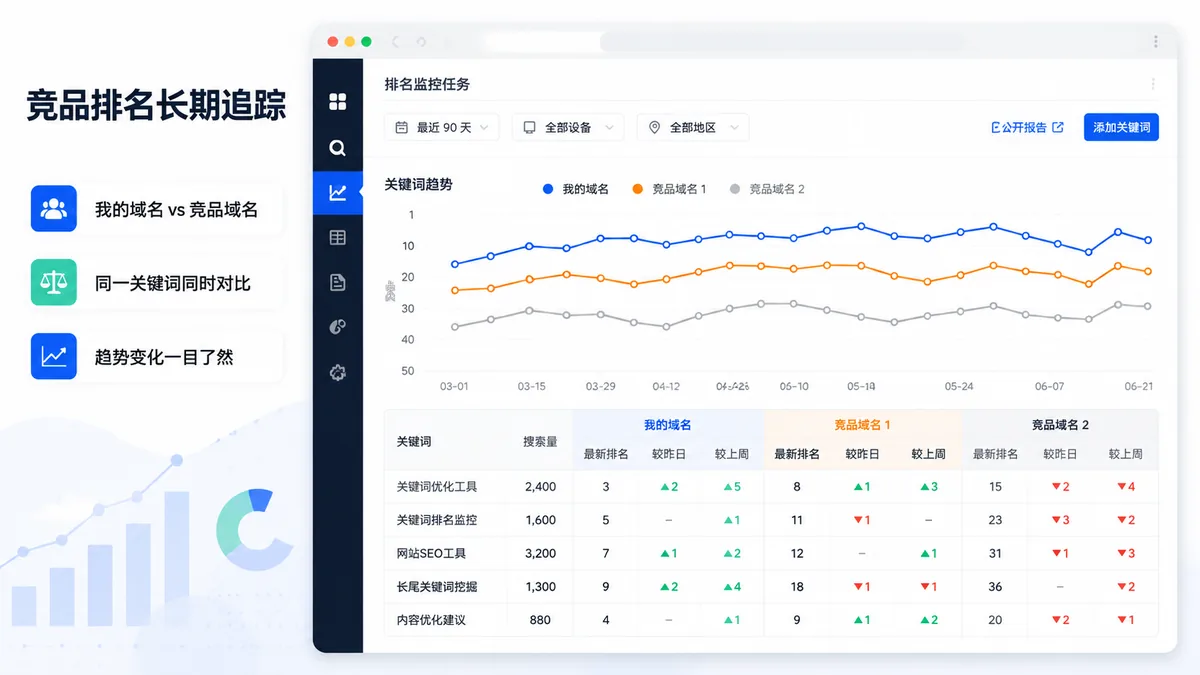Open the settings gear icon in sidebar
The width and height of the screenshot is (1200, 675).
338,373
